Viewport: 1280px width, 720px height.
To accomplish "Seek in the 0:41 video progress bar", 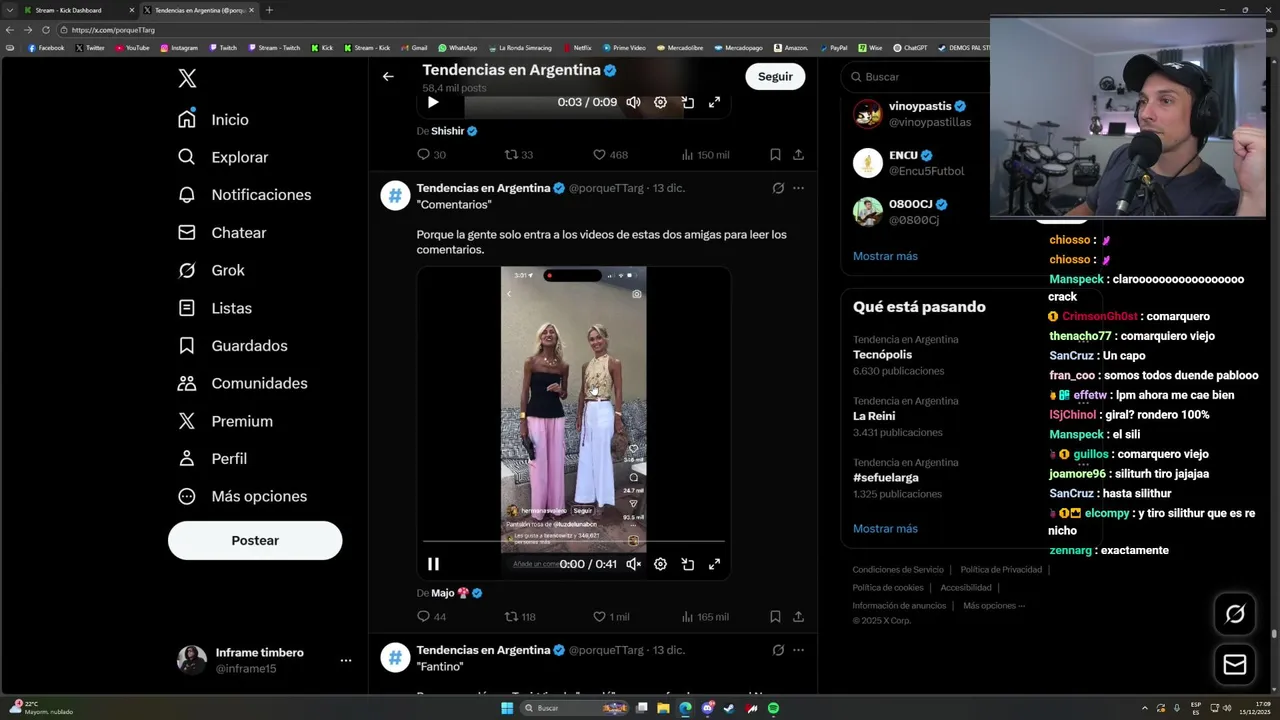I will [573, 541].
